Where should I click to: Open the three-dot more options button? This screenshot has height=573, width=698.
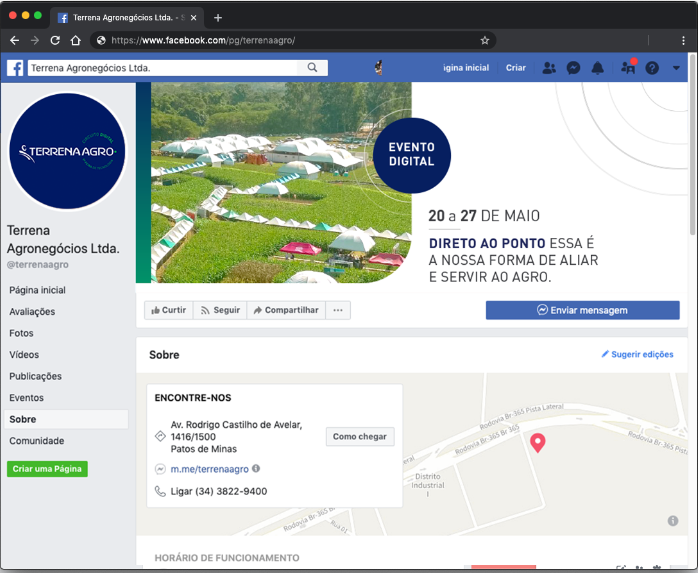[x=338, y=310]
